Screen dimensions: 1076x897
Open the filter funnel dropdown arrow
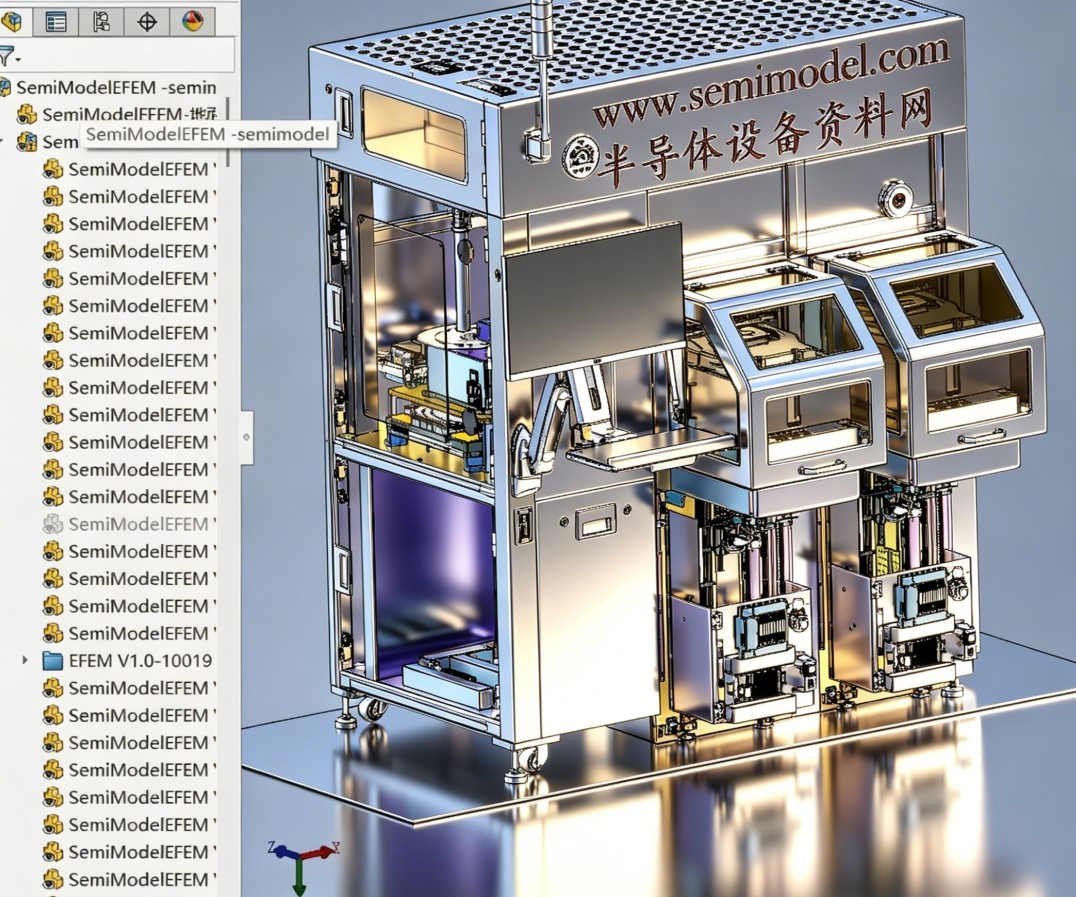(x=19, y=60)
